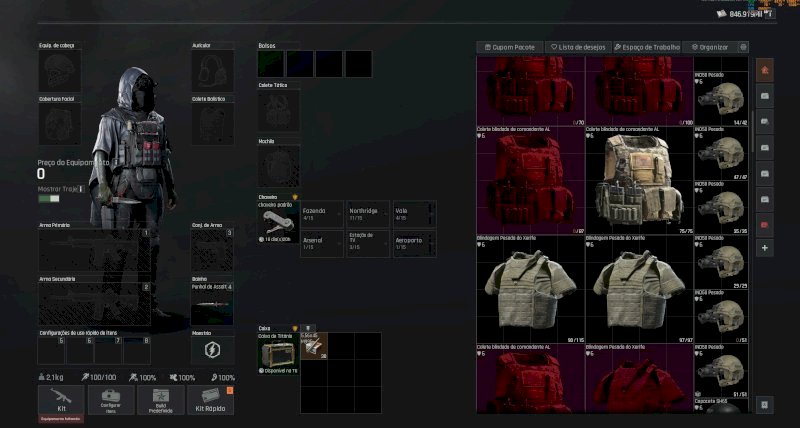Select Blindagem Pesada do Xerife 98/115
Viewport: 800px width, 428px height.
(531, 289)
